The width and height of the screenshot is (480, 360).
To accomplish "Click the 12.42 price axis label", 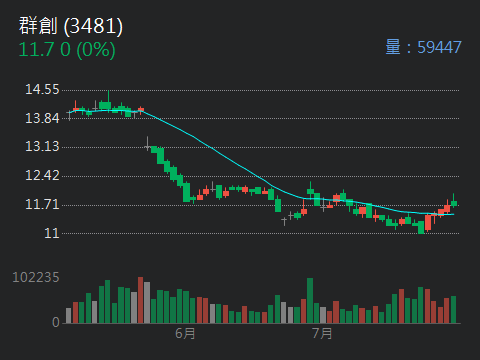I will click(42, 176).
